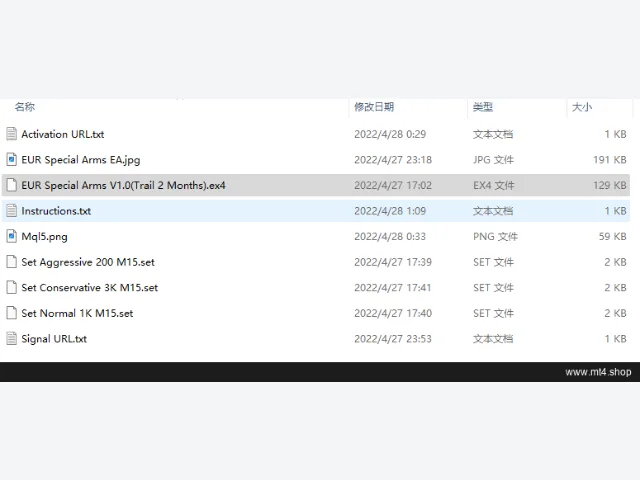Viewport: 640px width, 480px height.
Task: Sort by the 大小 column header
Action: coord(582,107)
